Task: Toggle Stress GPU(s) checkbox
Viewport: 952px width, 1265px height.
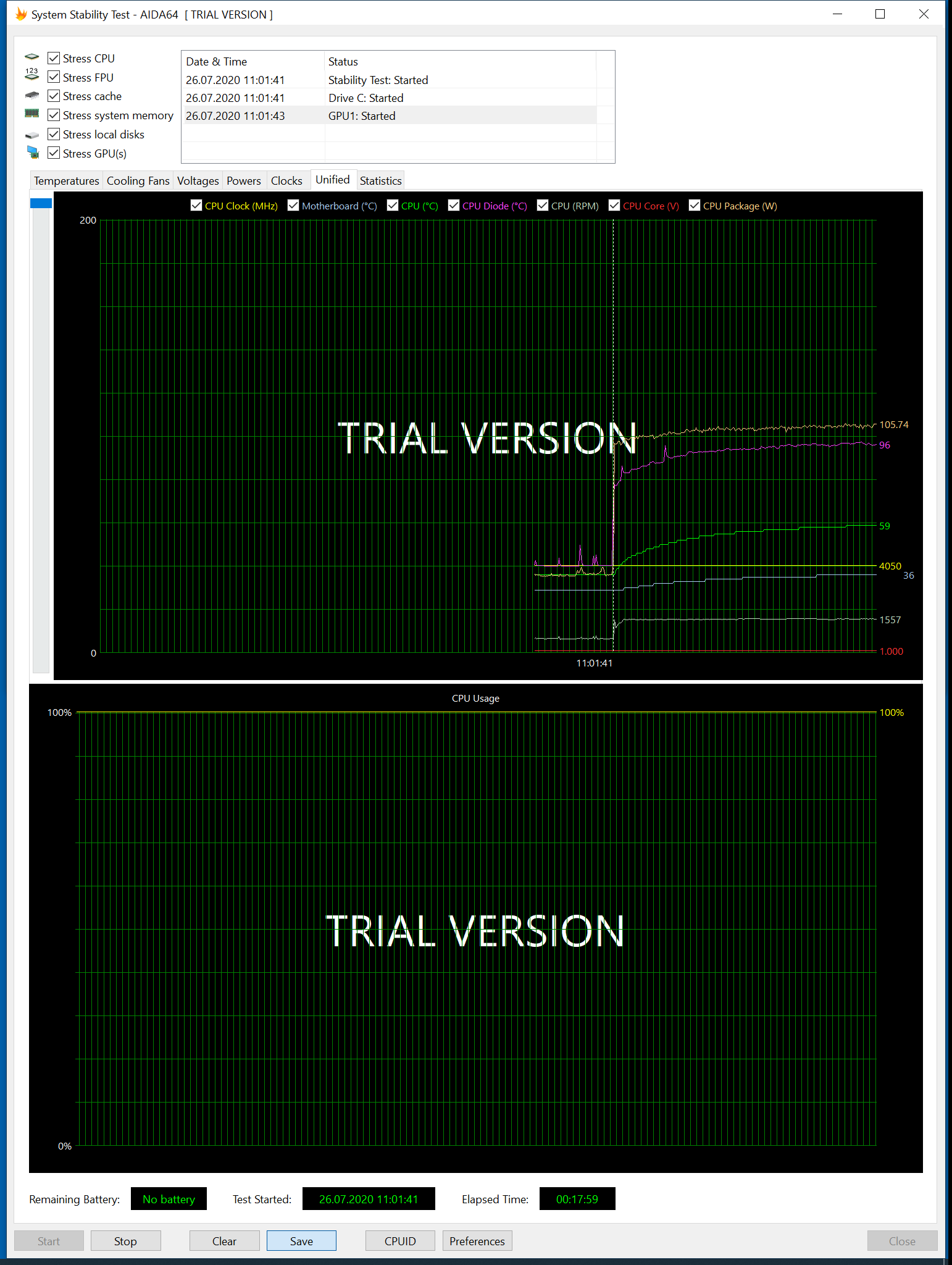Action: coord(54,153)
